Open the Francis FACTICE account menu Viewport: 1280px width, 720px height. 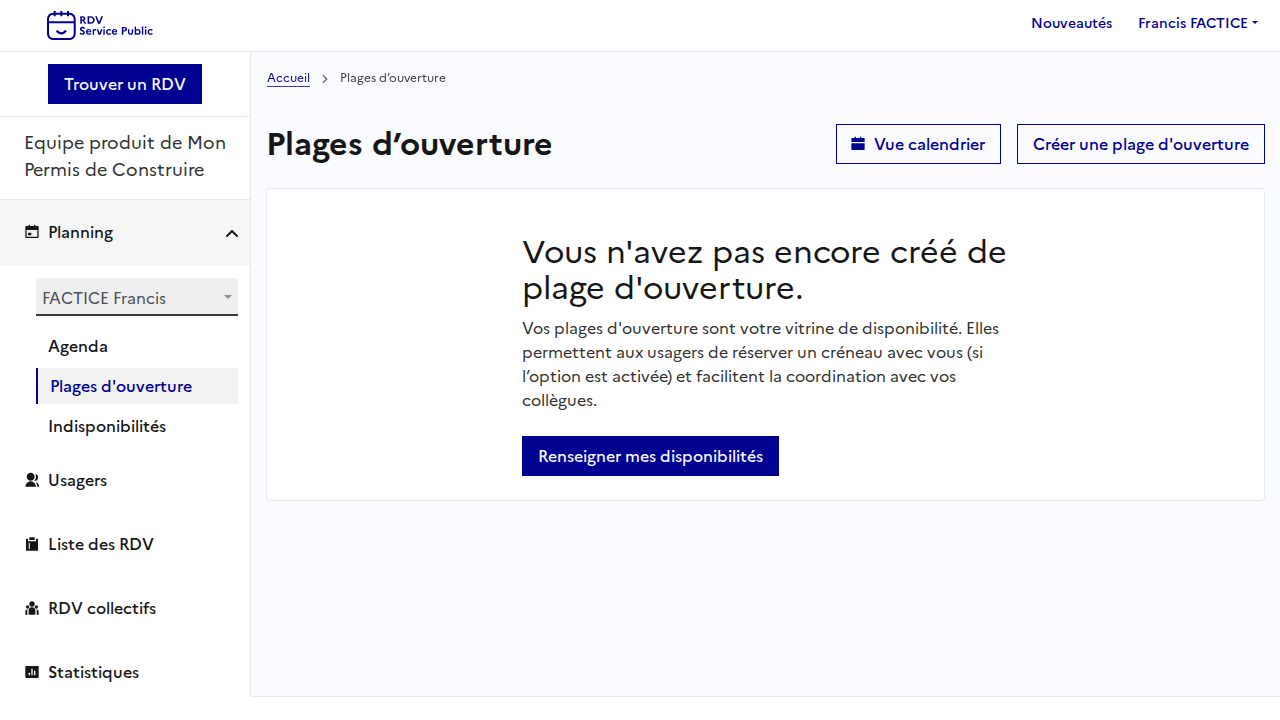coord(1197,23)
